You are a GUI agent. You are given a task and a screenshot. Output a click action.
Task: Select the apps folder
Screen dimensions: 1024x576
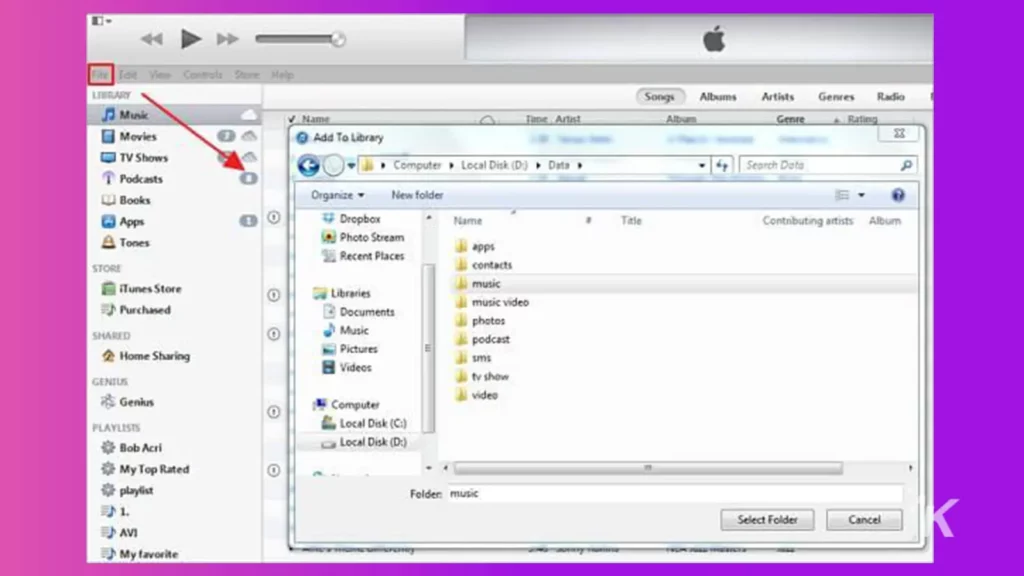click(x=483, y=246)
